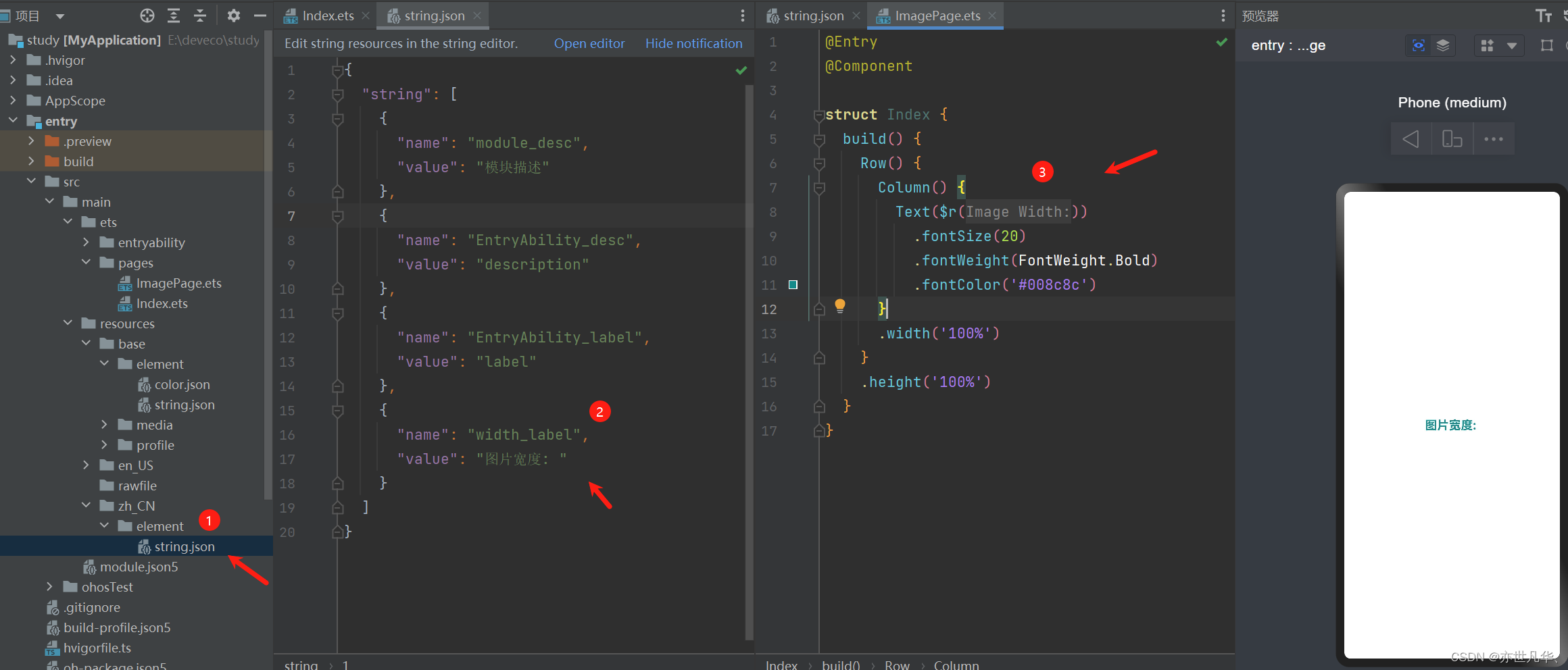
Task: Open the 项目 view dropdown arrow
Action: point(60,16)
